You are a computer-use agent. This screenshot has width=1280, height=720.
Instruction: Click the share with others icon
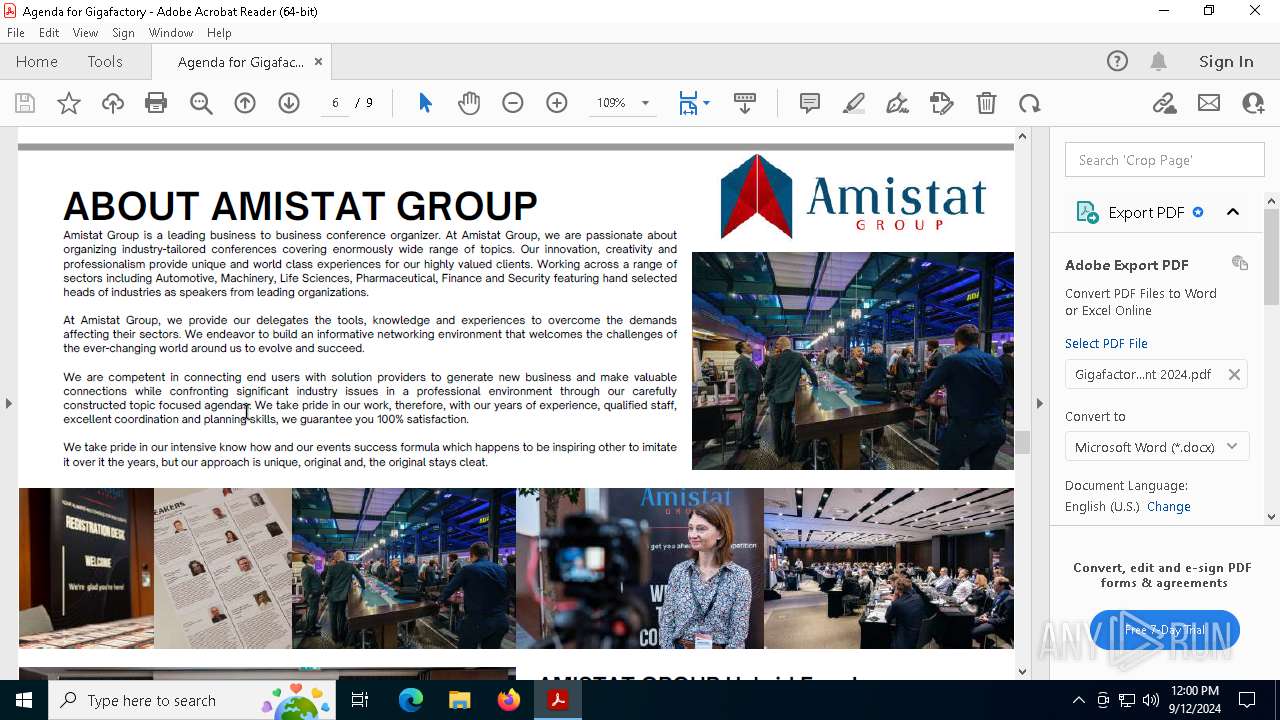(x=1253, y=103)
